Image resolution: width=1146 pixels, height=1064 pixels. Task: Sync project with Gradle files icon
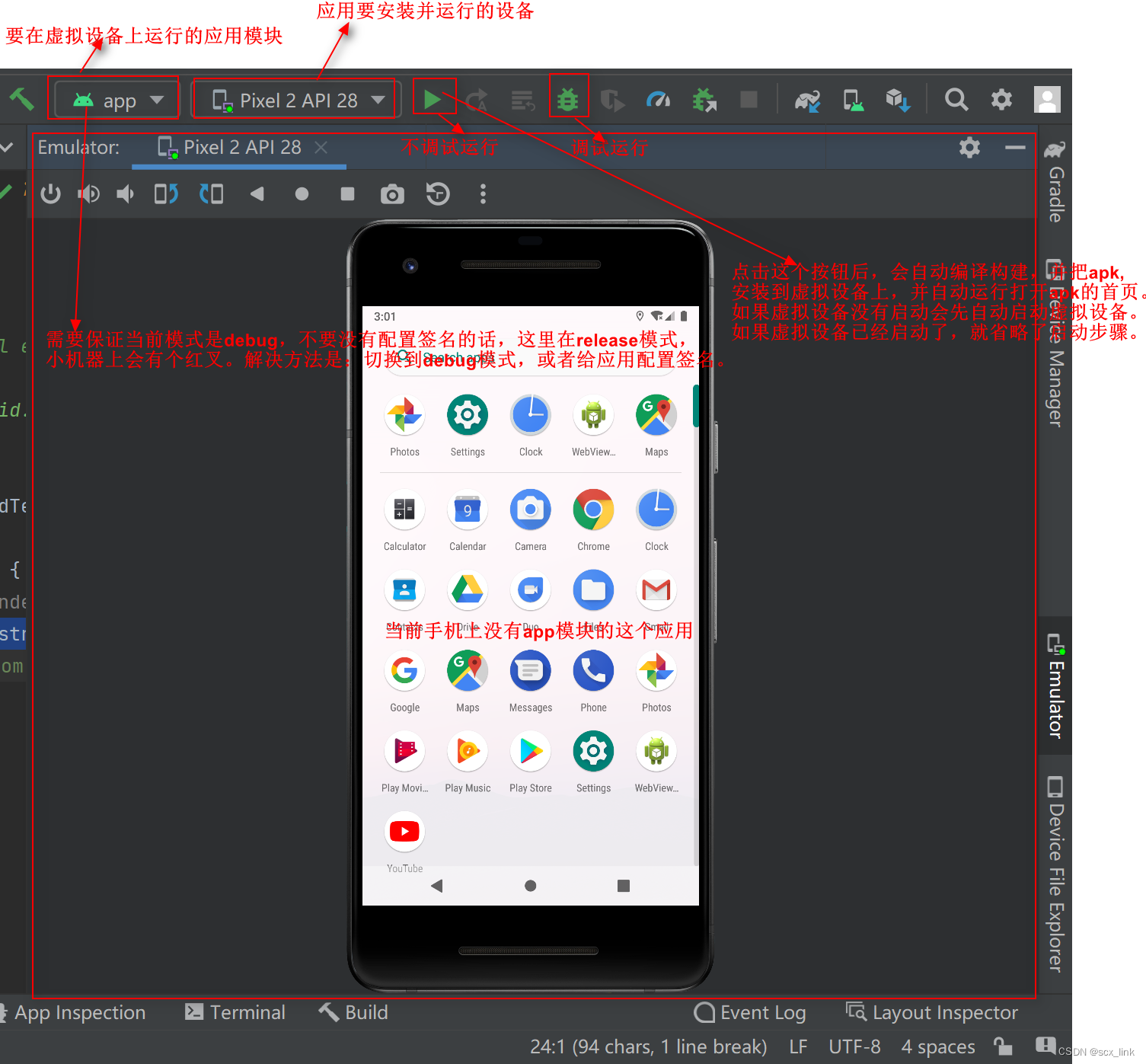click(x=807, y=100)
